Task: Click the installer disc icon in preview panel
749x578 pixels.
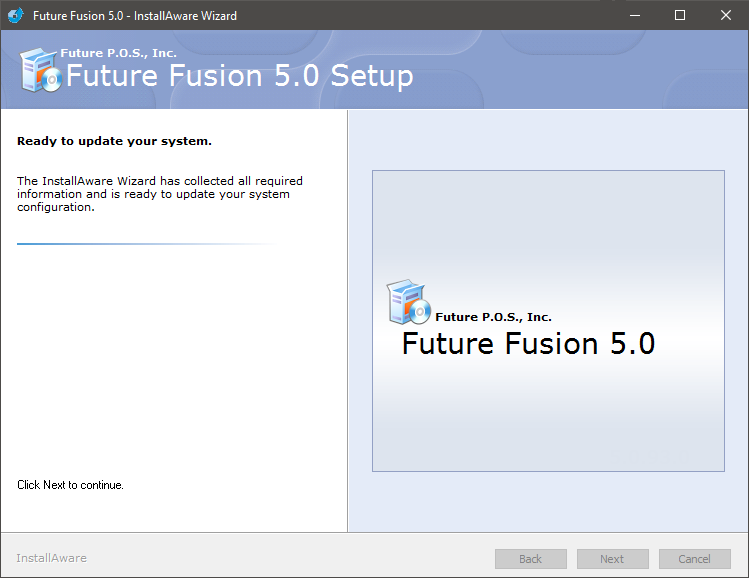Action: pos(408,302)
